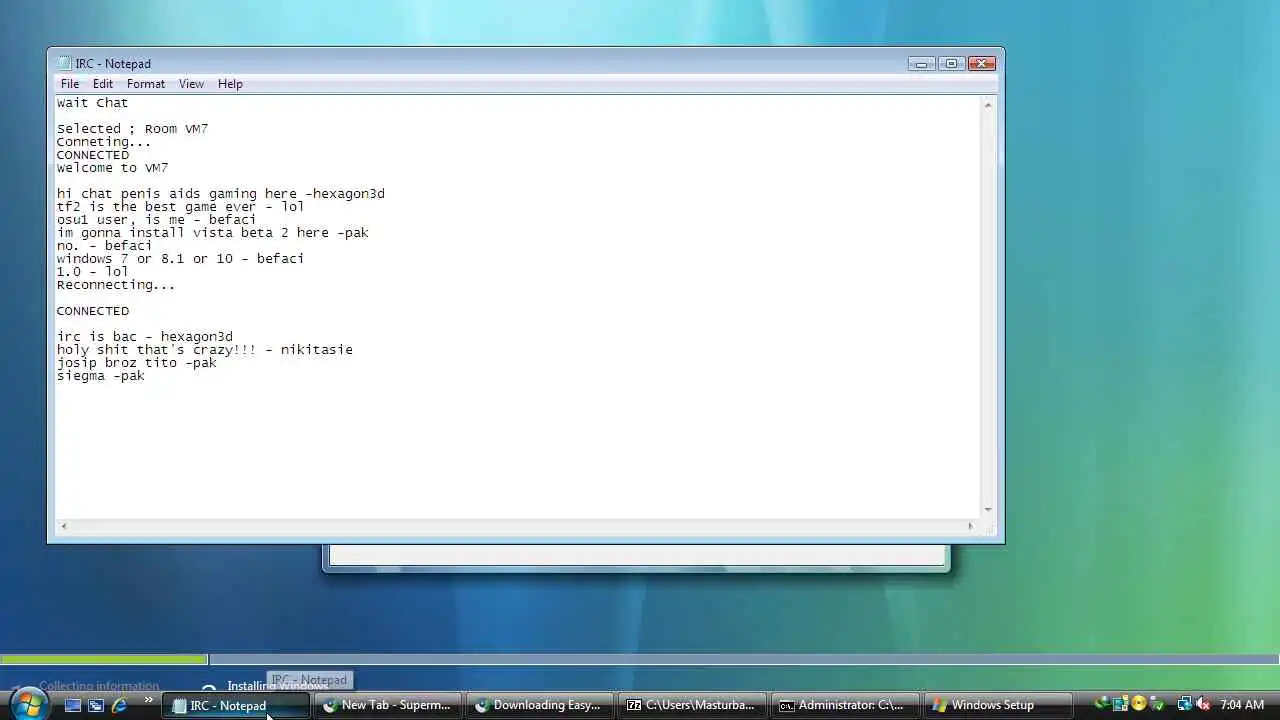This screenshot has height=720, width=1280.
Task: Open the File menu in Notepad
Action: tap(69, 84)
